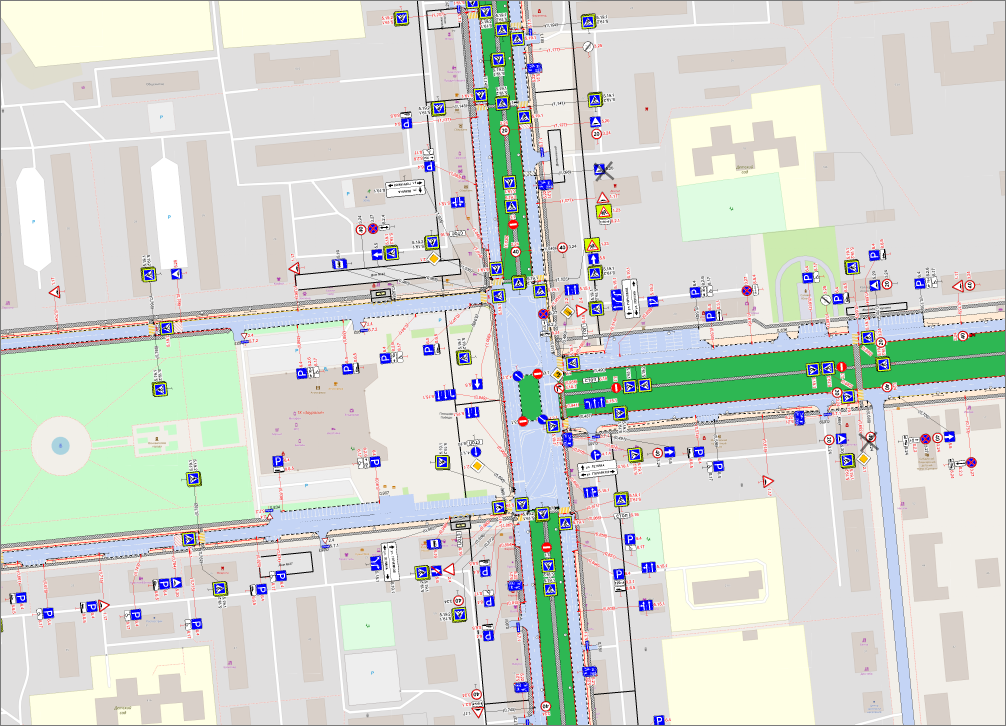Click the three-arrow lane direction sign on the plaza

(x=445, y=395)
